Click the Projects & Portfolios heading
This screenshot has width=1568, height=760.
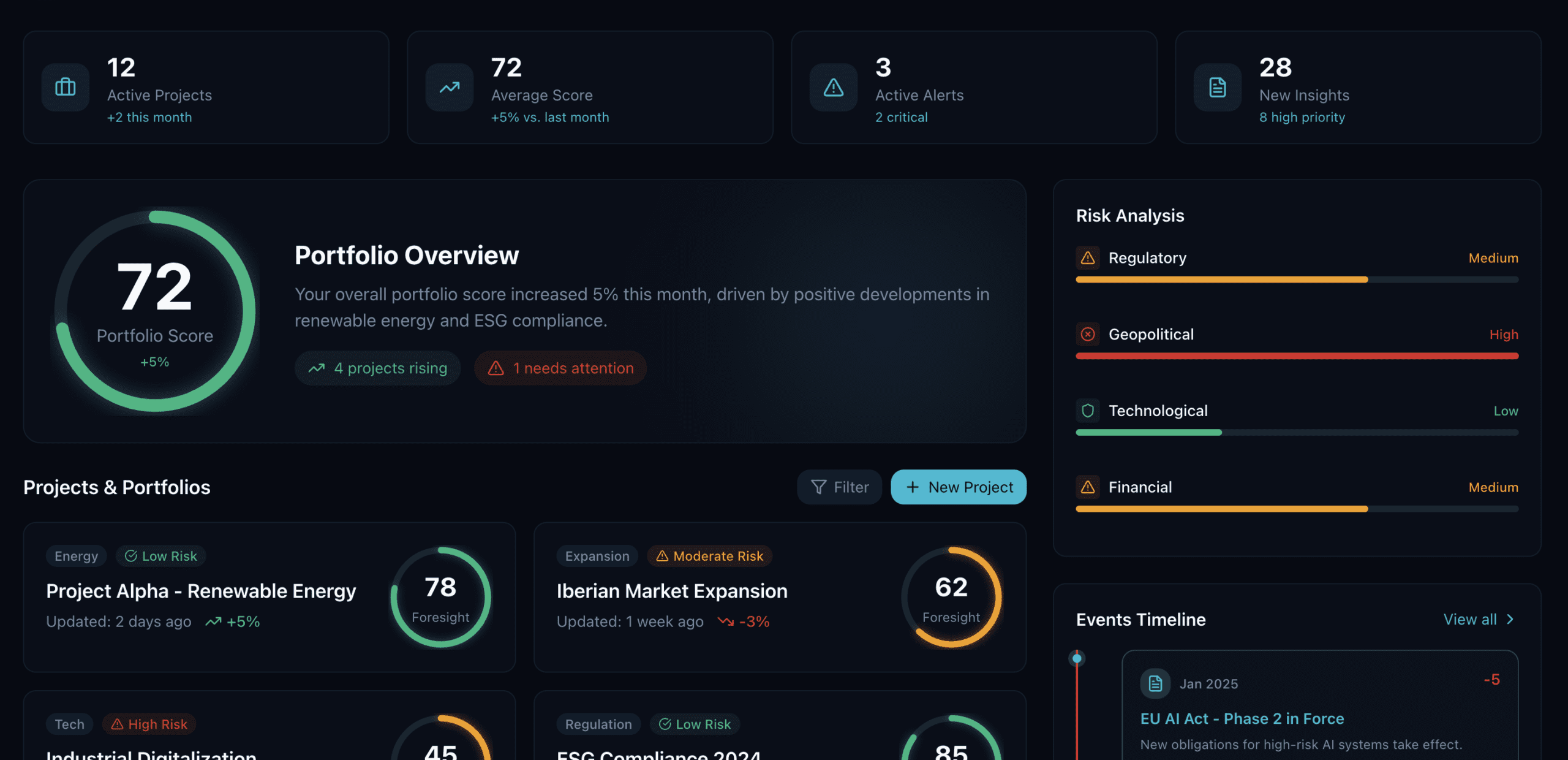(117, 487)
